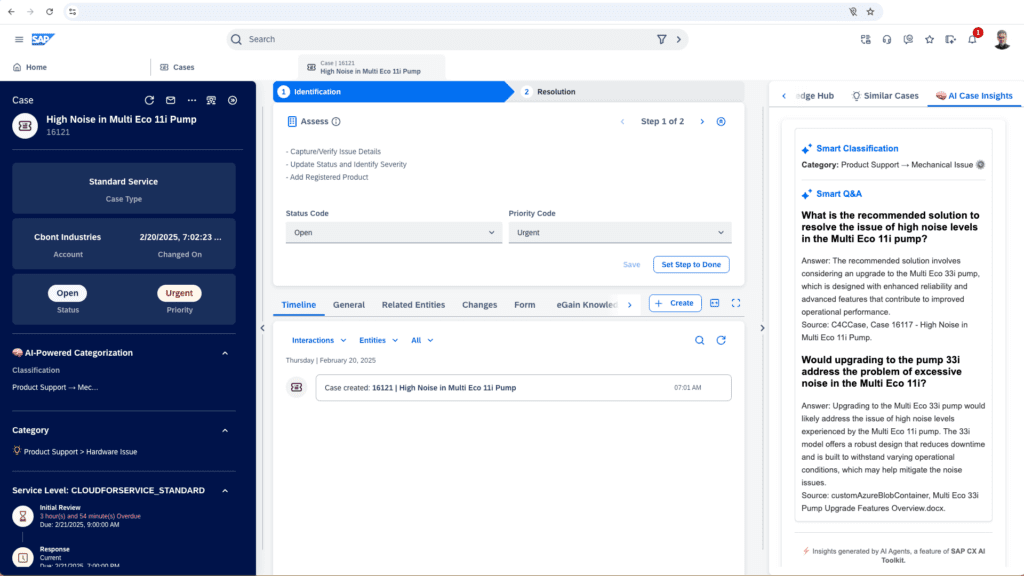This screenshot has width=1024, height=576.
Task: Click the Create button
Action: (x=674, y=303)
